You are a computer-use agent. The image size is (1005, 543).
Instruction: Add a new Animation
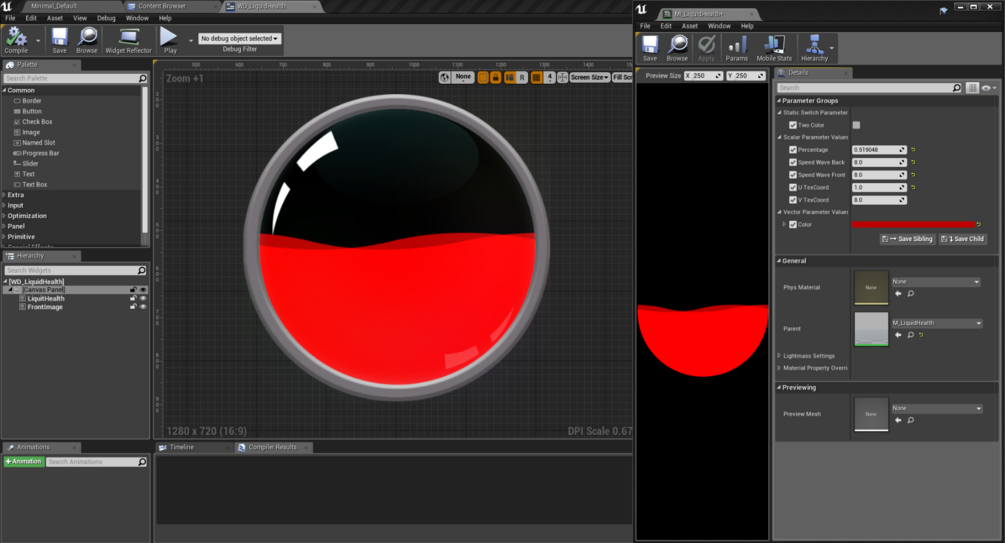click(24, 462)
